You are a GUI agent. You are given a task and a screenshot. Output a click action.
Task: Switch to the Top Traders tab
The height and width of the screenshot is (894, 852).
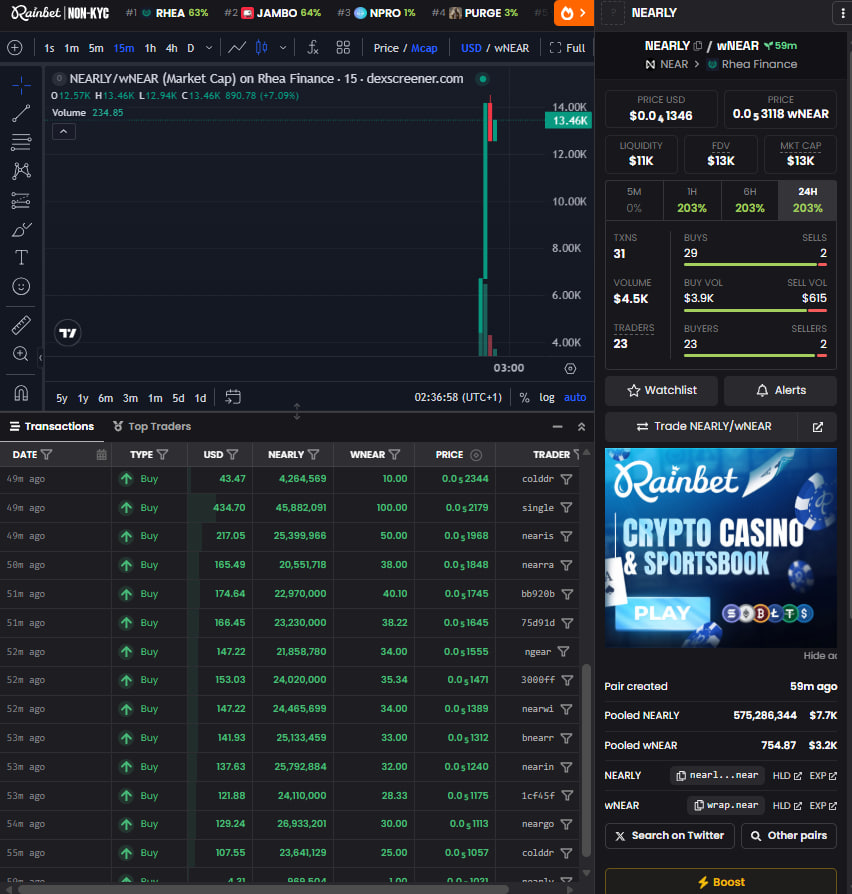click(x=152, y=426)
